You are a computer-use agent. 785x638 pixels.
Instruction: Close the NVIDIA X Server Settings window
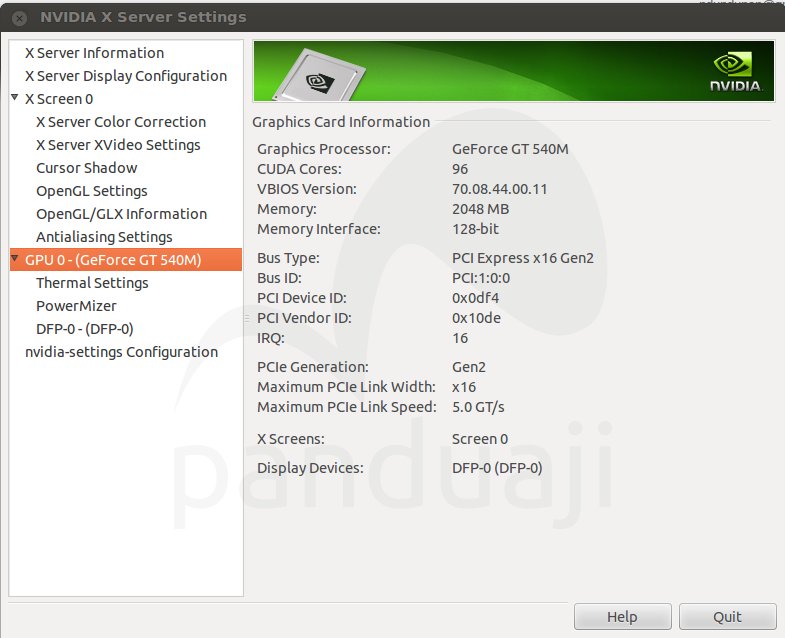click(19, 19)
